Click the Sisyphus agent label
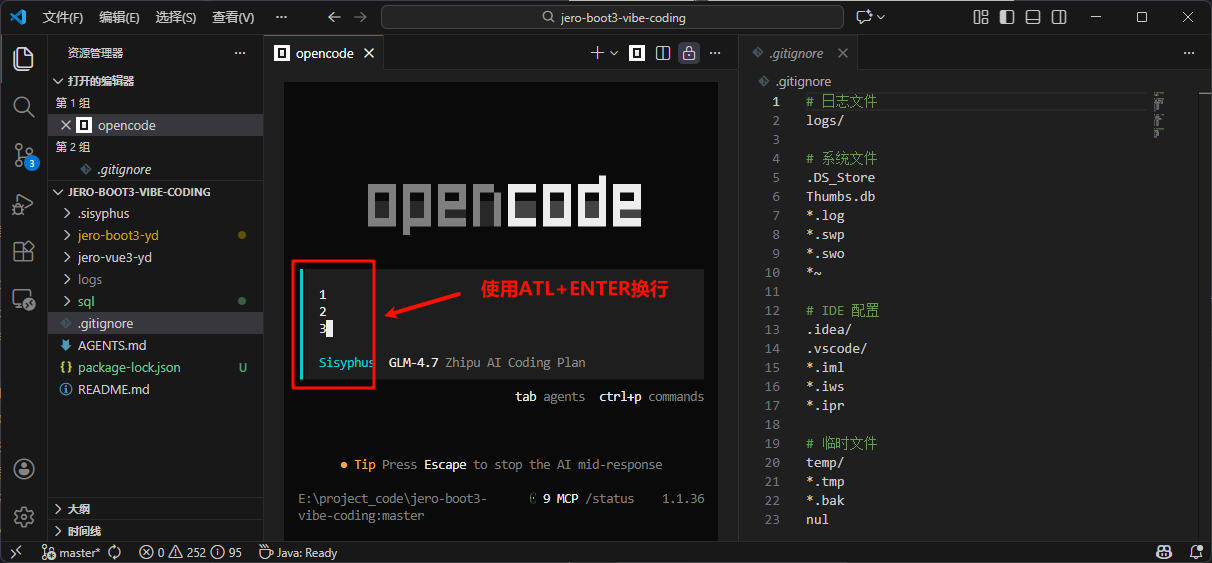 tap(346, 362)
